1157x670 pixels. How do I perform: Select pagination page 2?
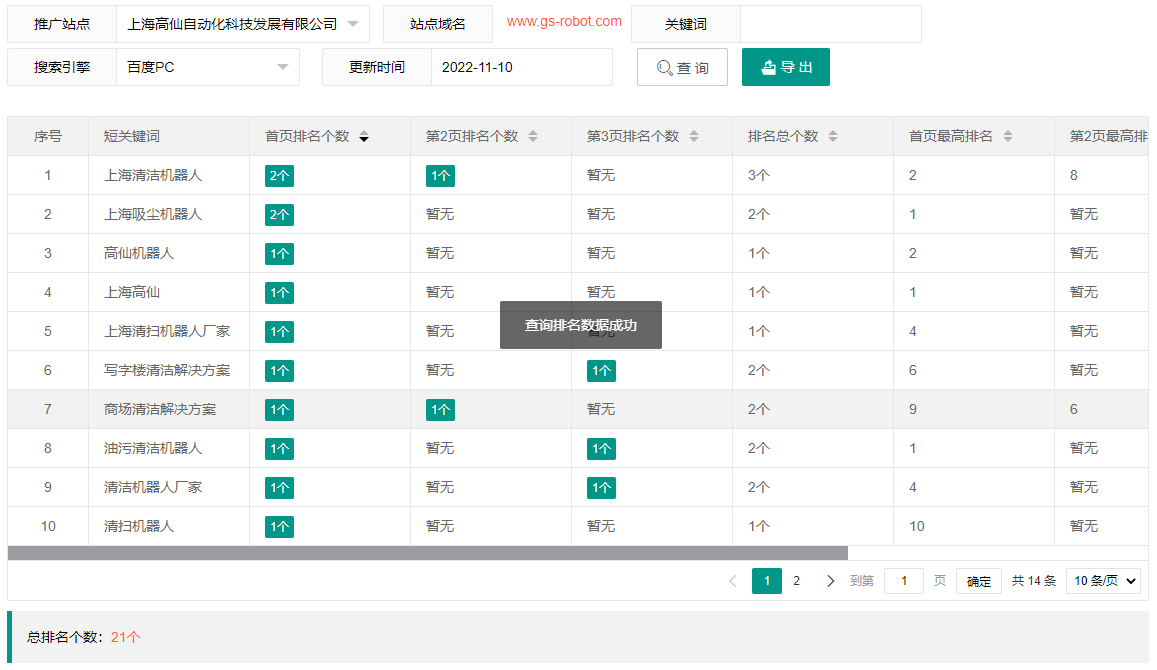tap(795, 580)
